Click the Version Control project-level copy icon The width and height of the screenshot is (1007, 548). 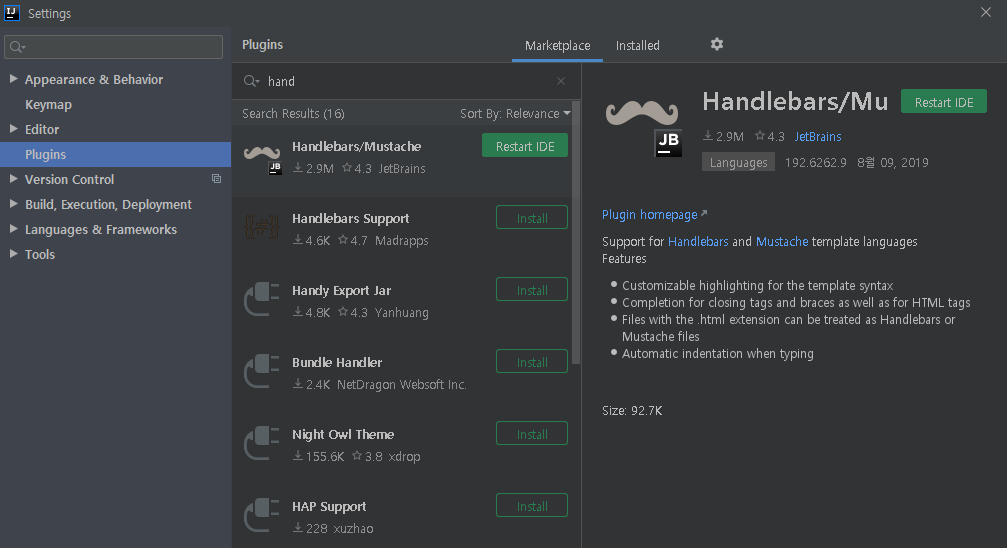(216, 179)
